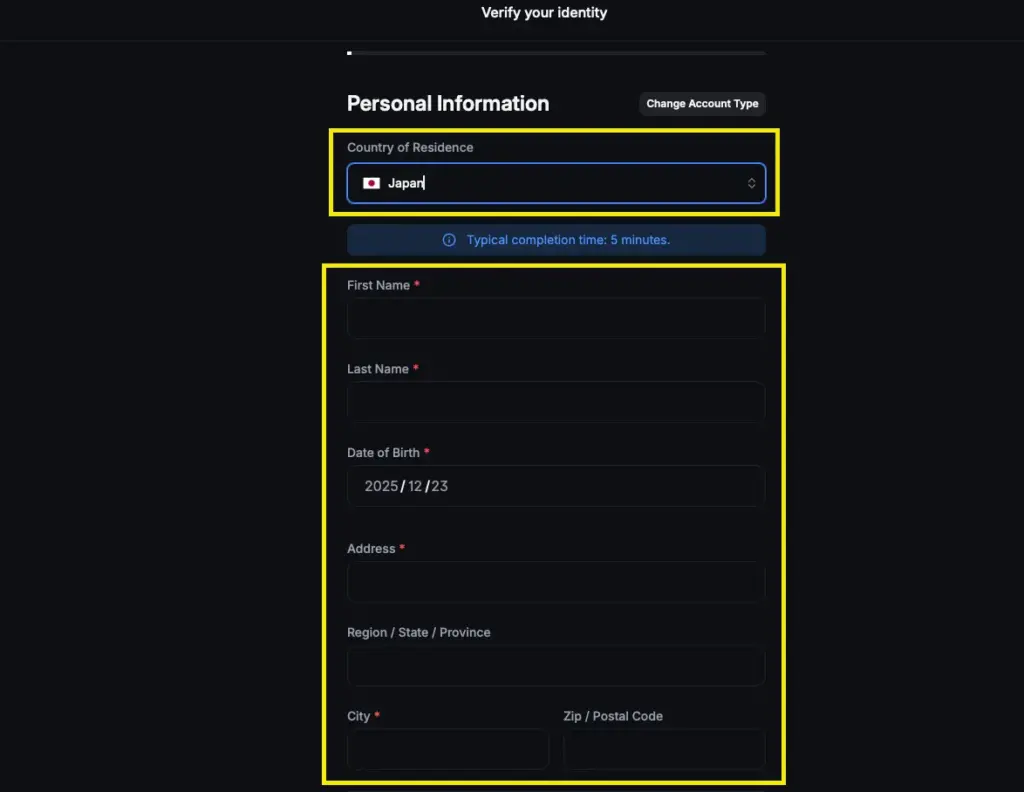Select the year 2025 in Date of Birth
Viewport: 1024px width, 792px height.
[381, 486]
